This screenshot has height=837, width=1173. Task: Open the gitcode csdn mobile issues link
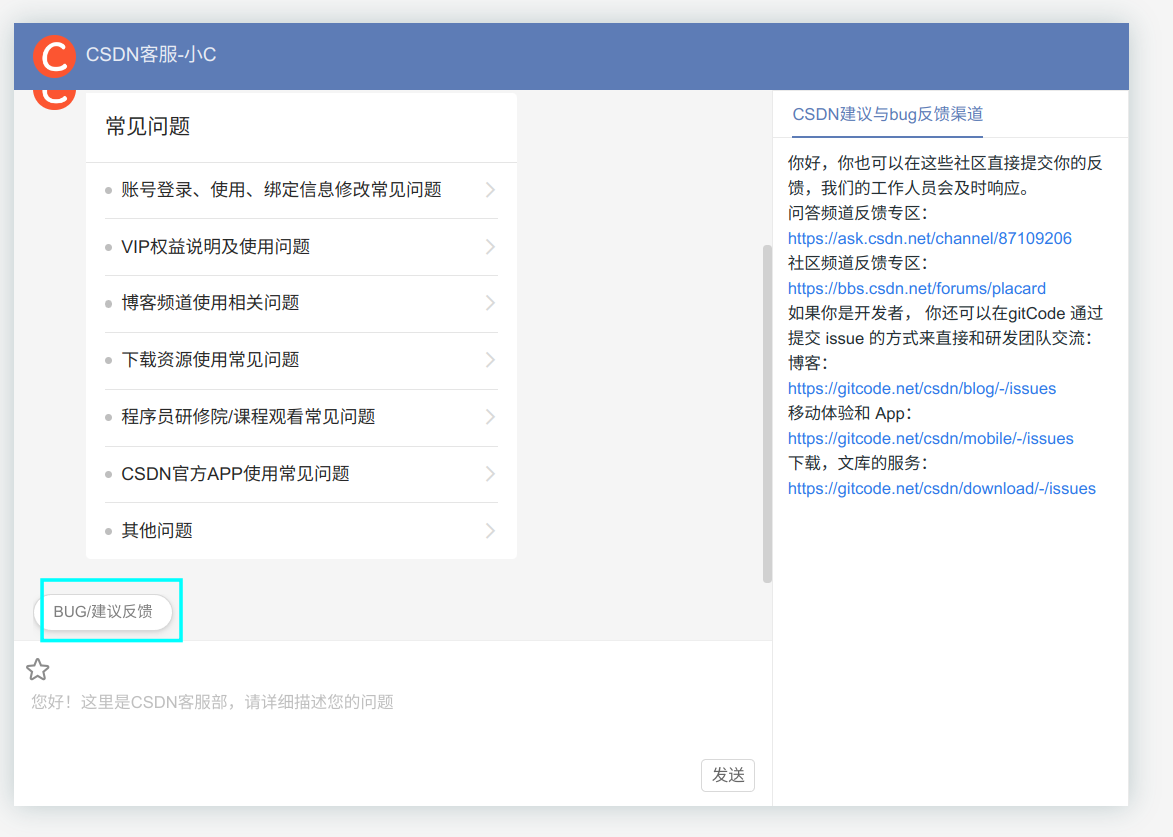tap(931, 439)
